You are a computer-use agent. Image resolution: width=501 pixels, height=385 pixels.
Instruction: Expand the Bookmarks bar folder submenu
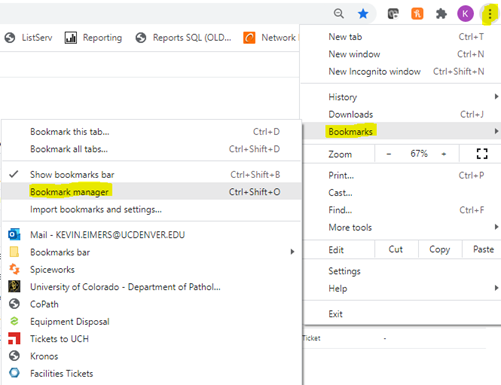click(x=152, y=252)
